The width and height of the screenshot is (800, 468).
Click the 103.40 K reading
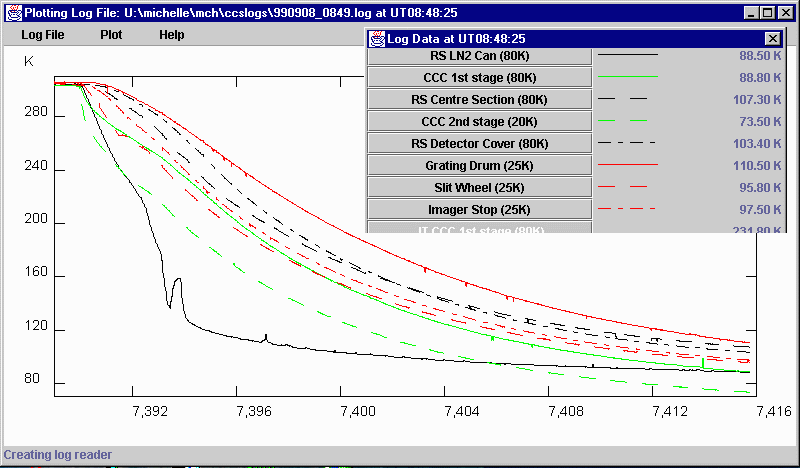pos(757,143)
